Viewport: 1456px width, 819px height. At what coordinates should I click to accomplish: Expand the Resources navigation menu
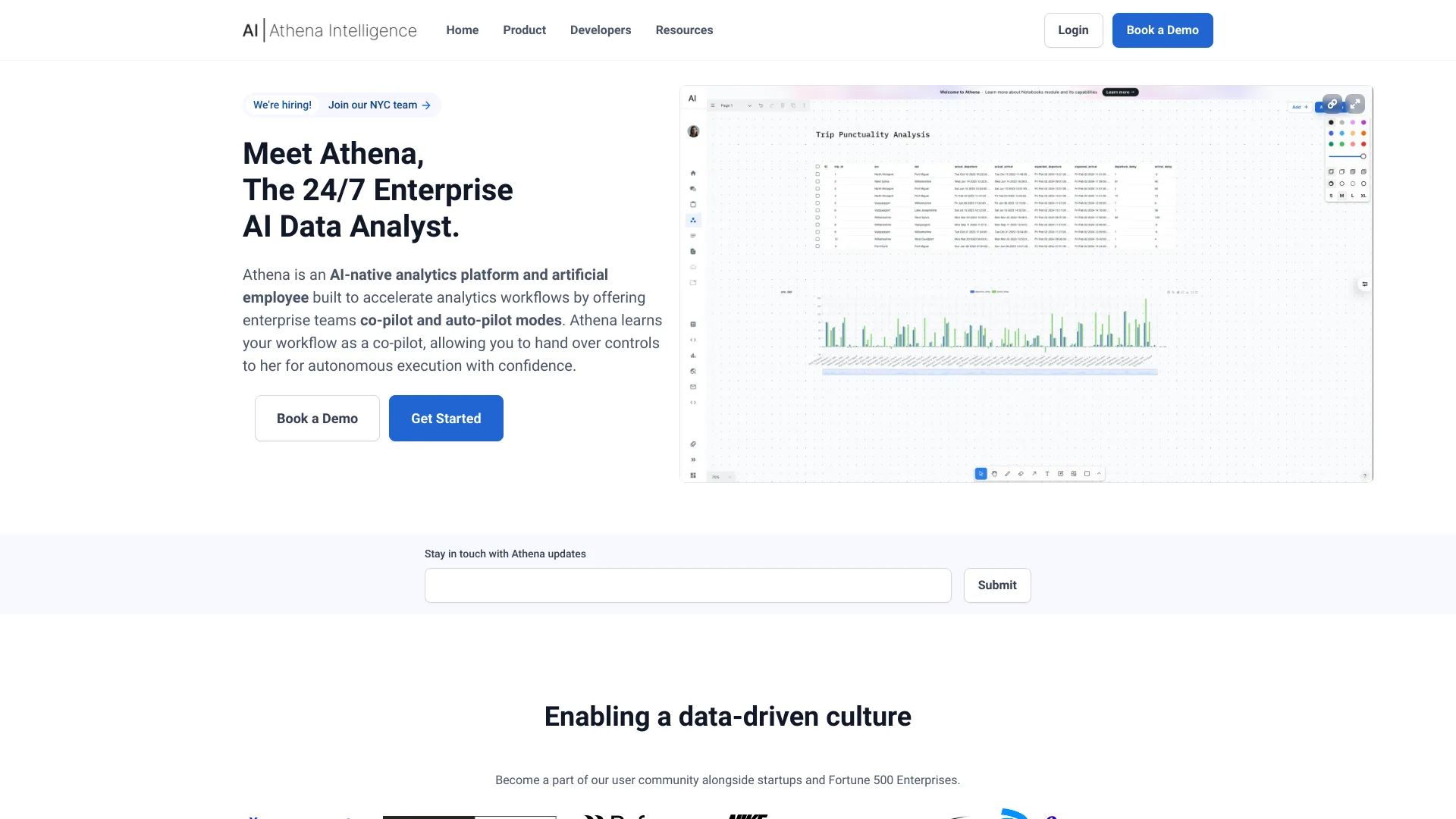pos(683,30)
